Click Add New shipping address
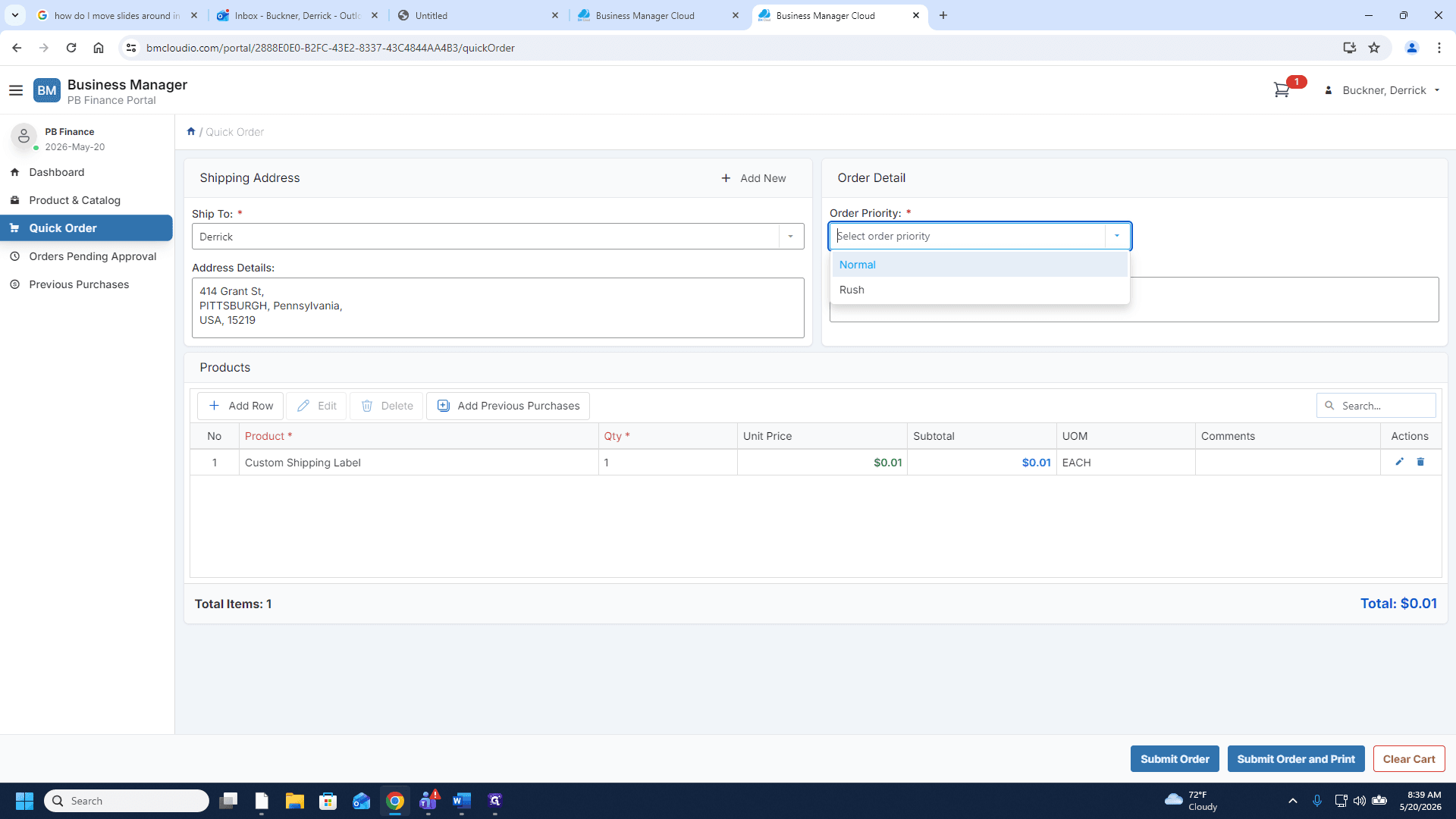This screenshot has width=1456, height=819. pyautogui.click(x=753, y=178)
